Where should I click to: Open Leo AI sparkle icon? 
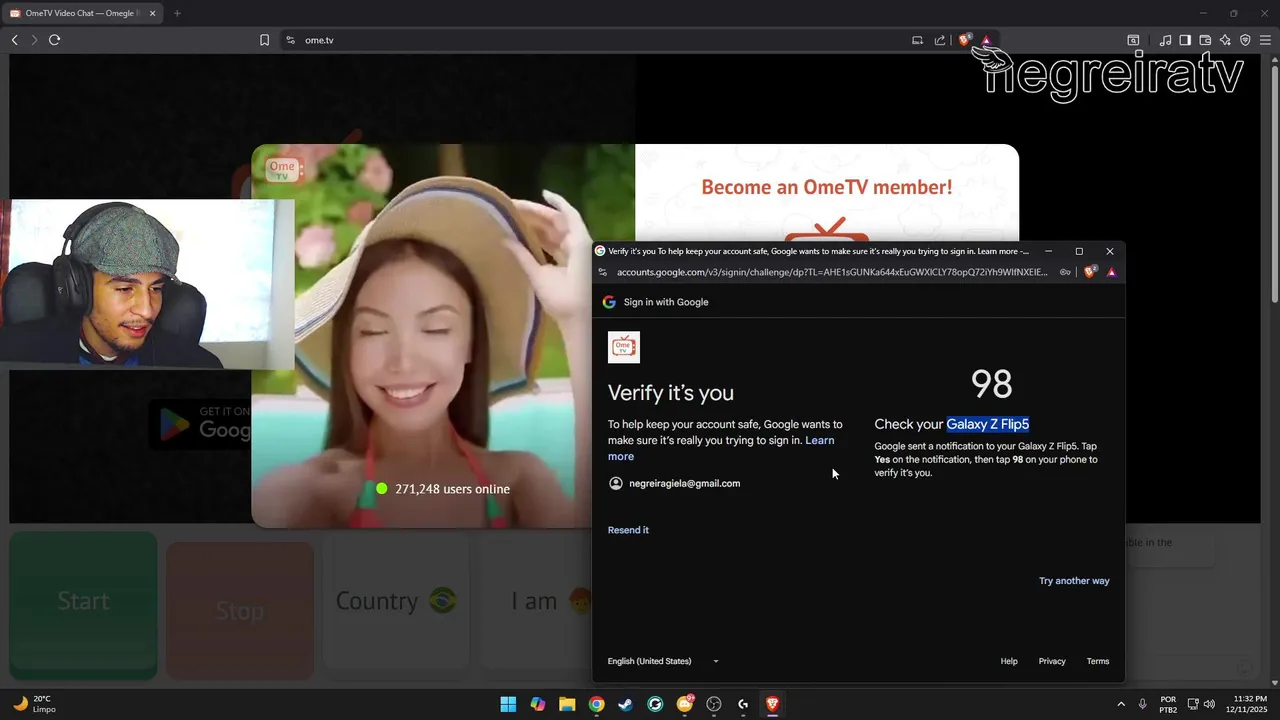[1225, 40]
